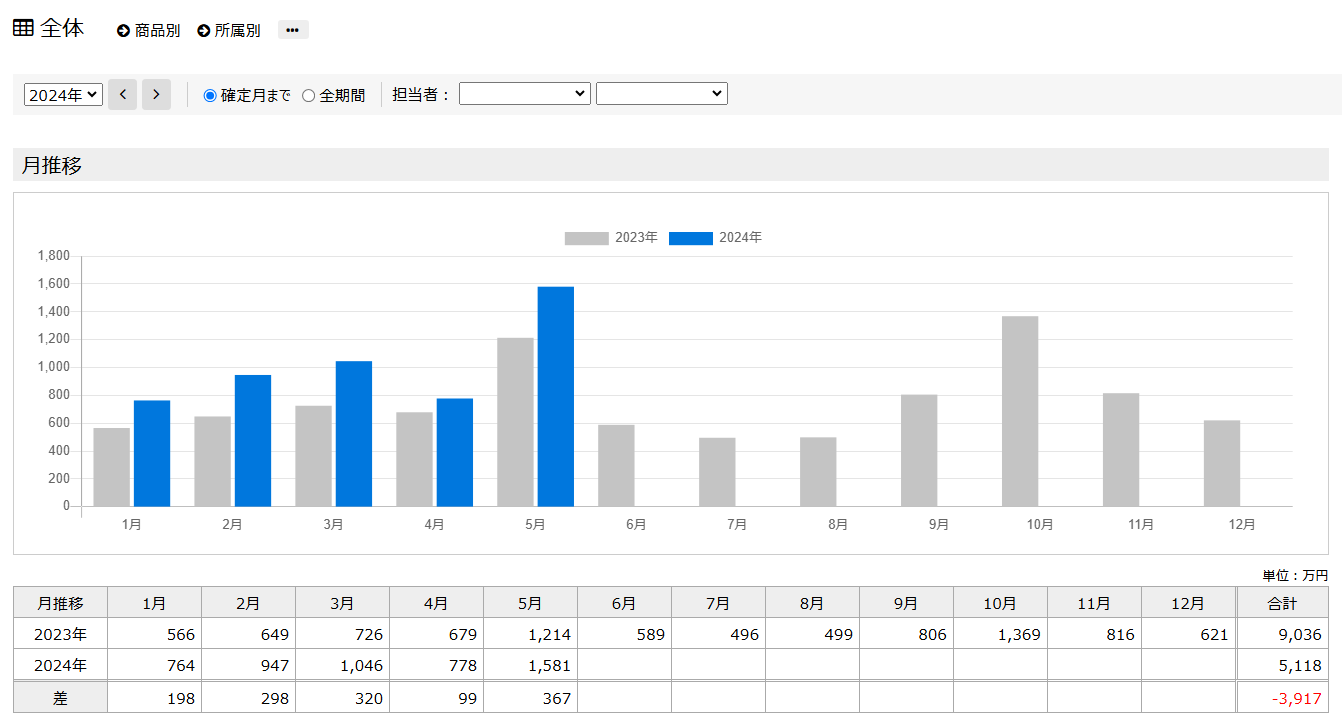Image resolution: width=1342 pixels, height=723 pixels.
Task: Click the red -3,917 difference total cell
Action: coord(1282,698)
